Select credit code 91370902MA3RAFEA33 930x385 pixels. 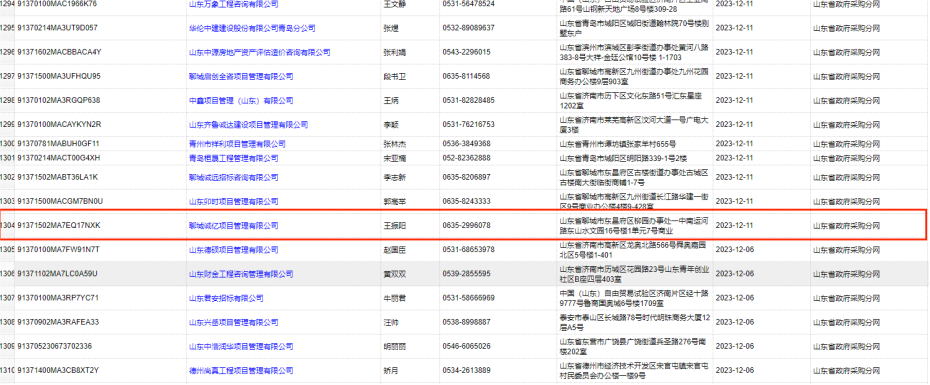pyautogui.click(x=58, y=322)
